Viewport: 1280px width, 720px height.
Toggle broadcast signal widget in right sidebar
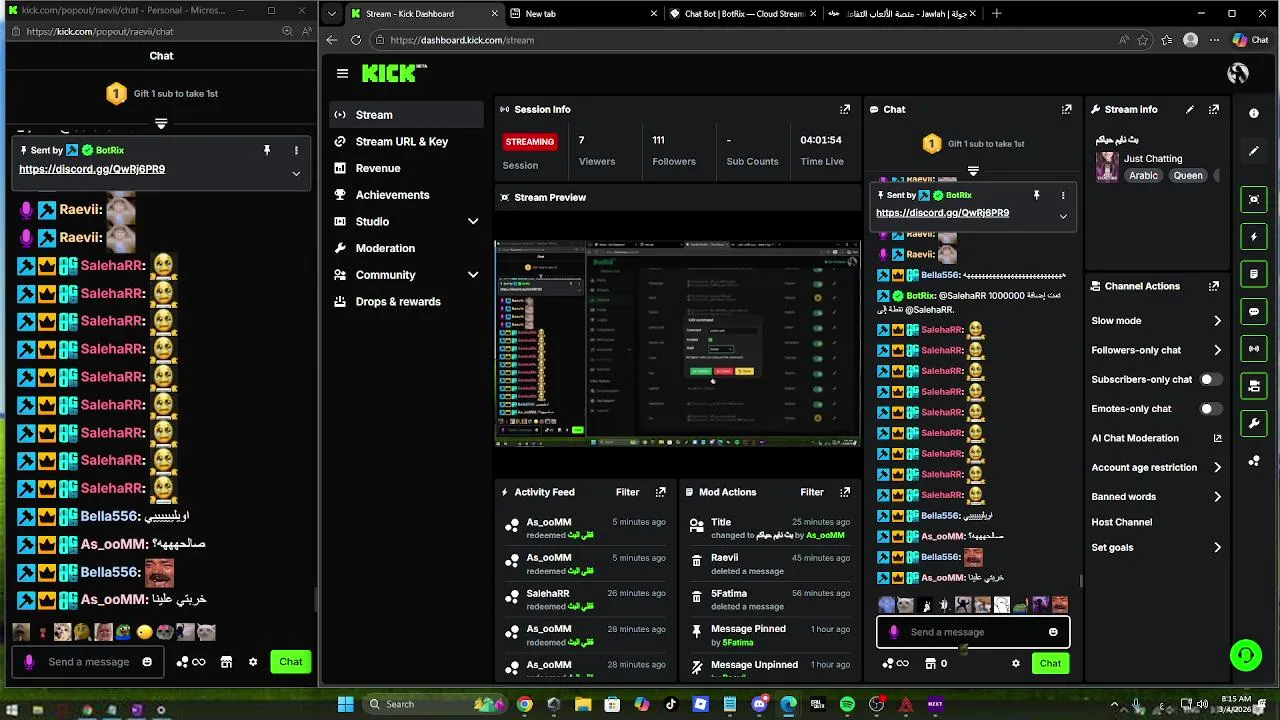[1254, 349]
